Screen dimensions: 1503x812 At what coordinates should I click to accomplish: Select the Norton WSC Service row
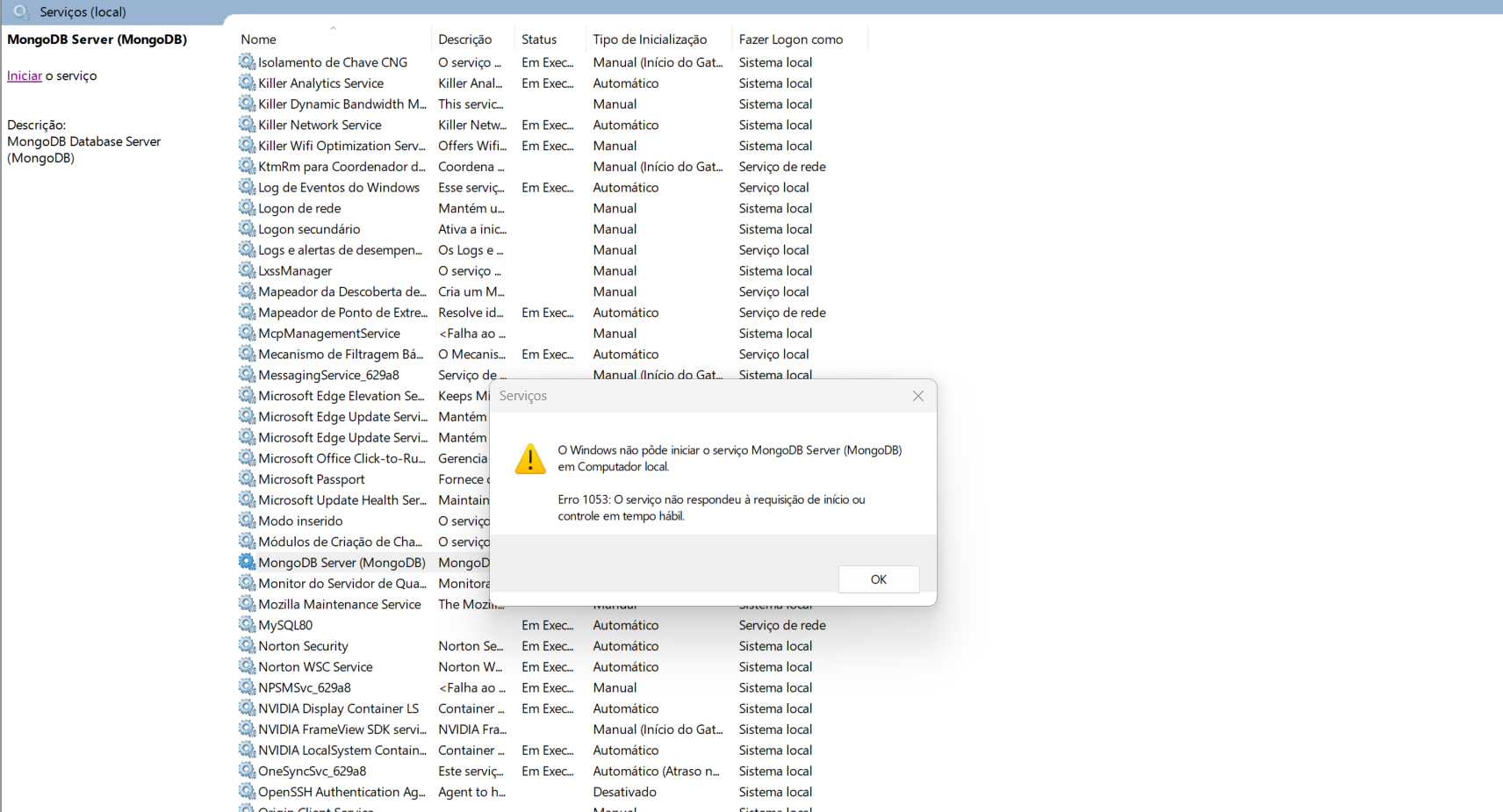pos(553,667)
